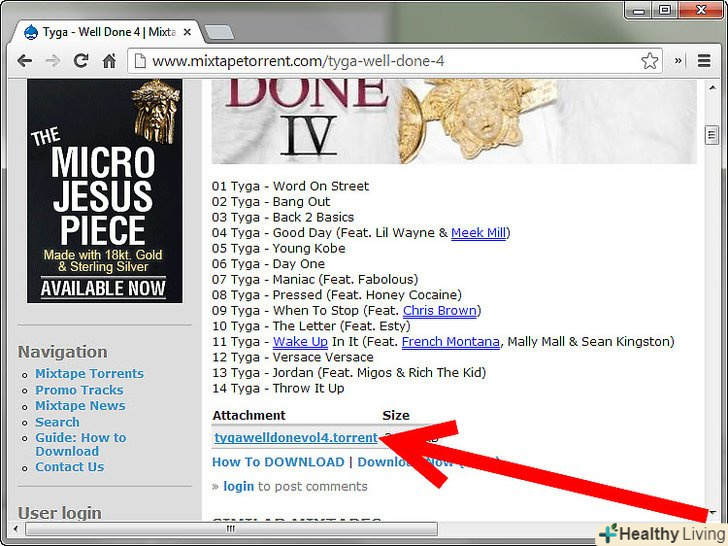Bookmark this page with the star icon
728x546 pixels.
(650, 61)
